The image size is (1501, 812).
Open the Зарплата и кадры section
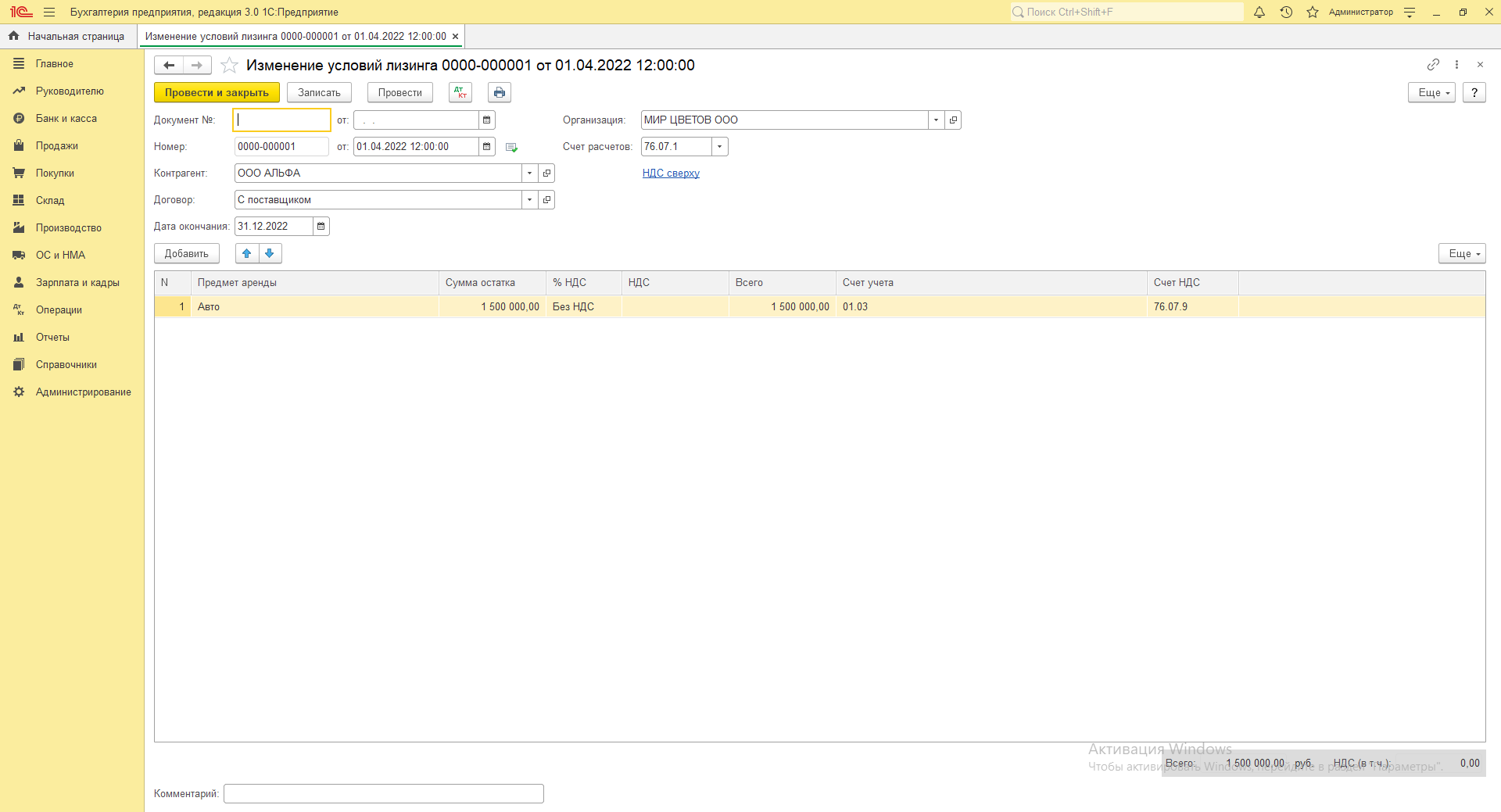[77, 282]
